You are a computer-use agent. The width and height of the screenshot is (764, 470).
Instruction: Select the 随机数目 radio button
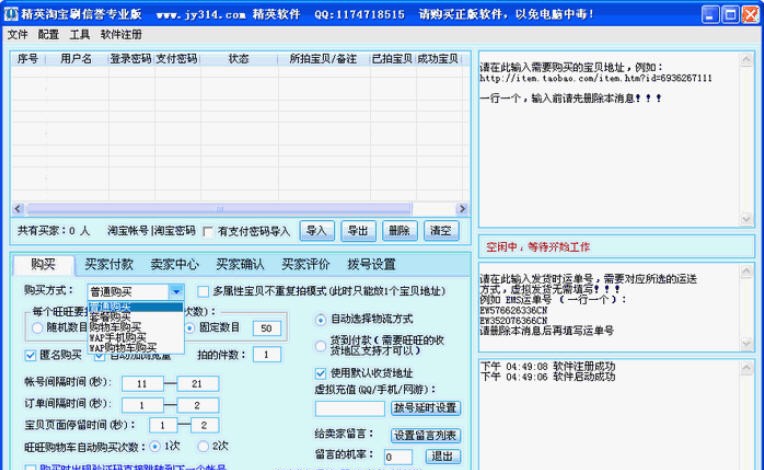(x=38, y=328)
